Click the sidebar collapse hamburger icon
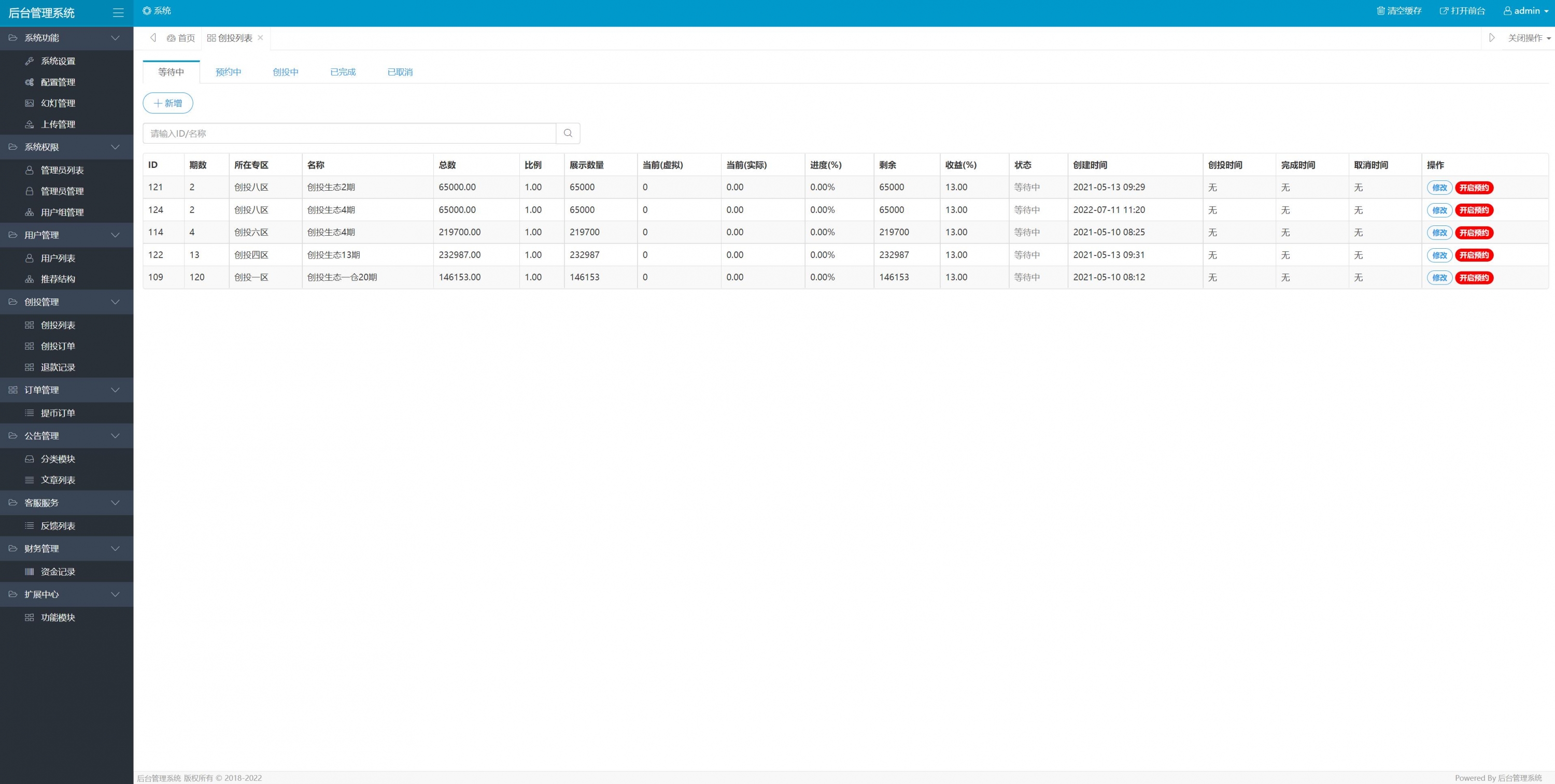Screen dimensions: 1555x784 tap(118, 12)
